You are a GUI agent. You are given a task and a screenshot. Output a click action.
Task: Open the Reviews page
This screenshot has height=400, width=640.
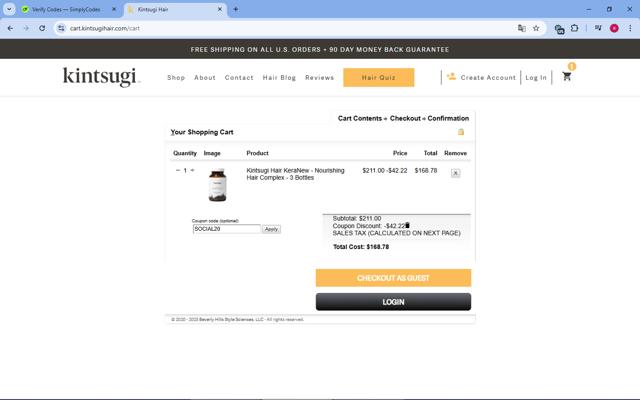pyautogui.click(x=319, y=78)
